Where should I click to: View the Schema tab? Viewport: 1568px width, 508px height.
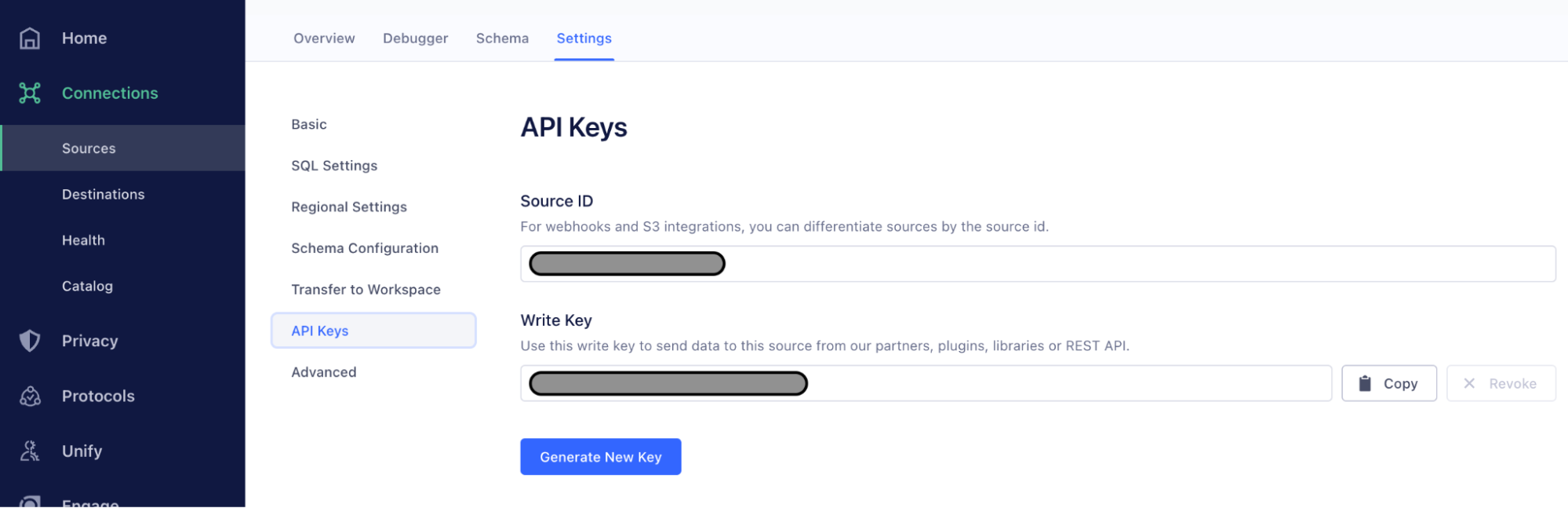click(x=501, y=38)
